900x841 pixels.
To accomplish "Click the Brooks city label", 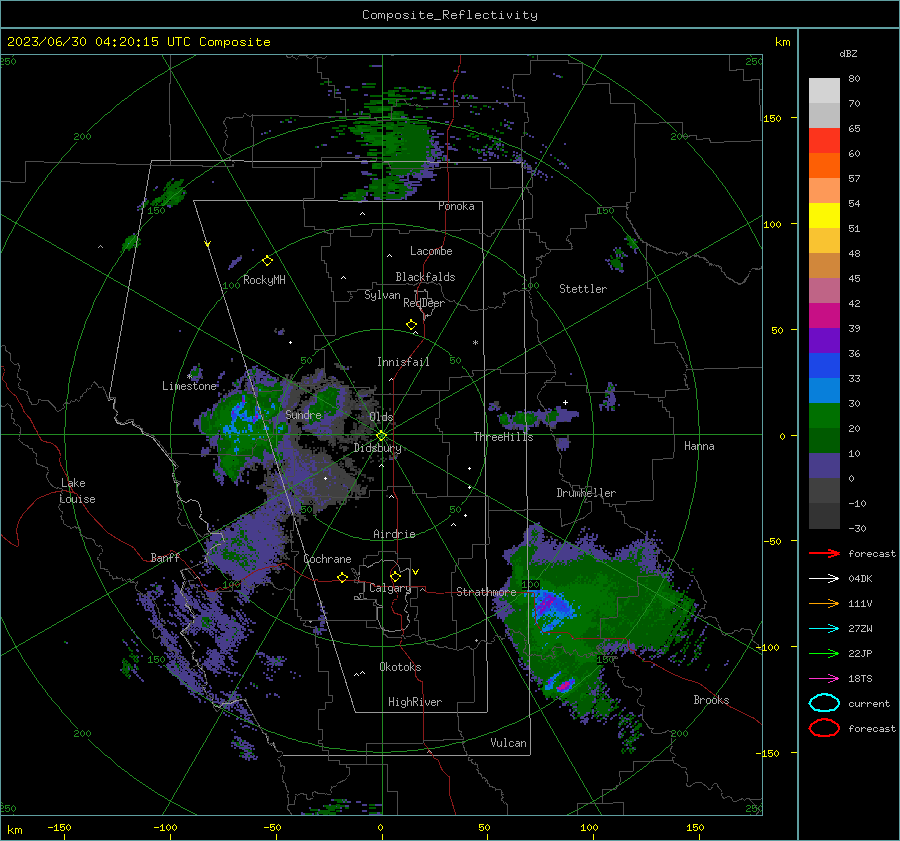I will point(711,700).
